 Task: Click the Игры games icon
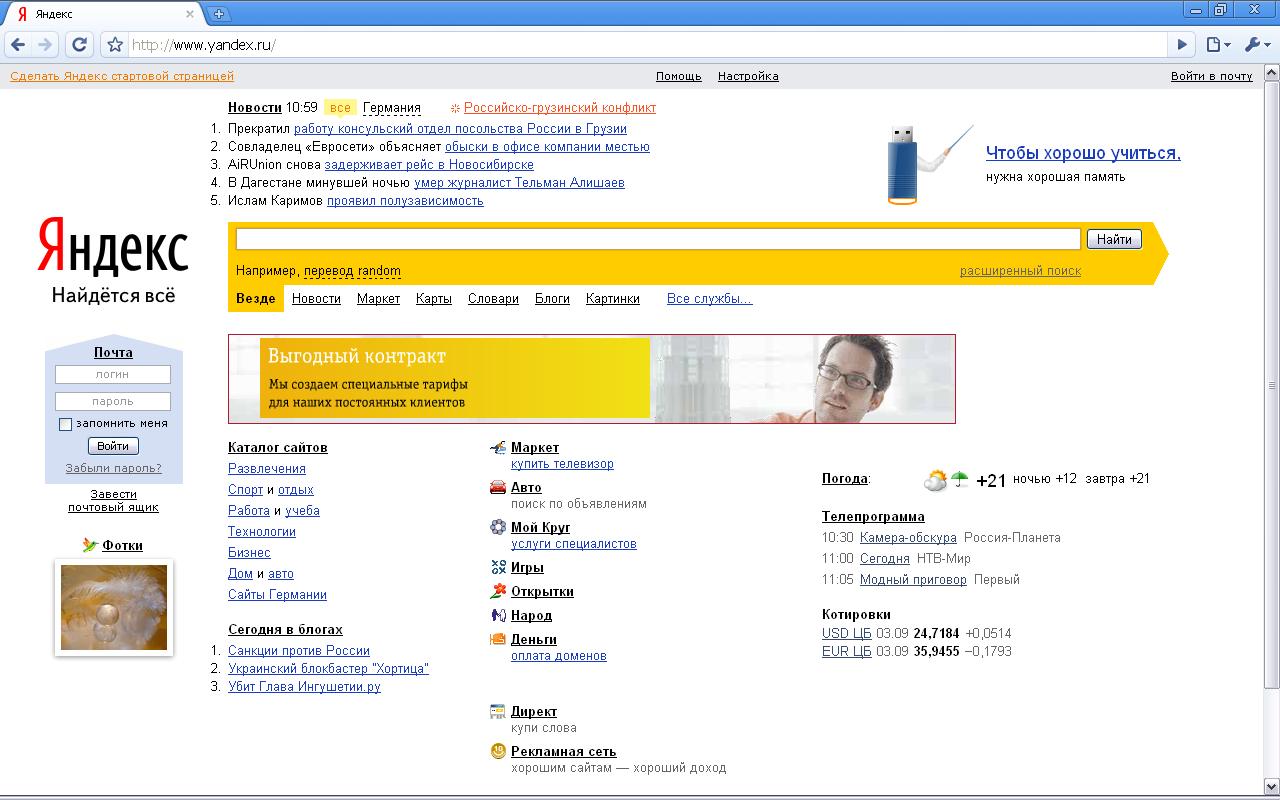click(x=498, y=567)
